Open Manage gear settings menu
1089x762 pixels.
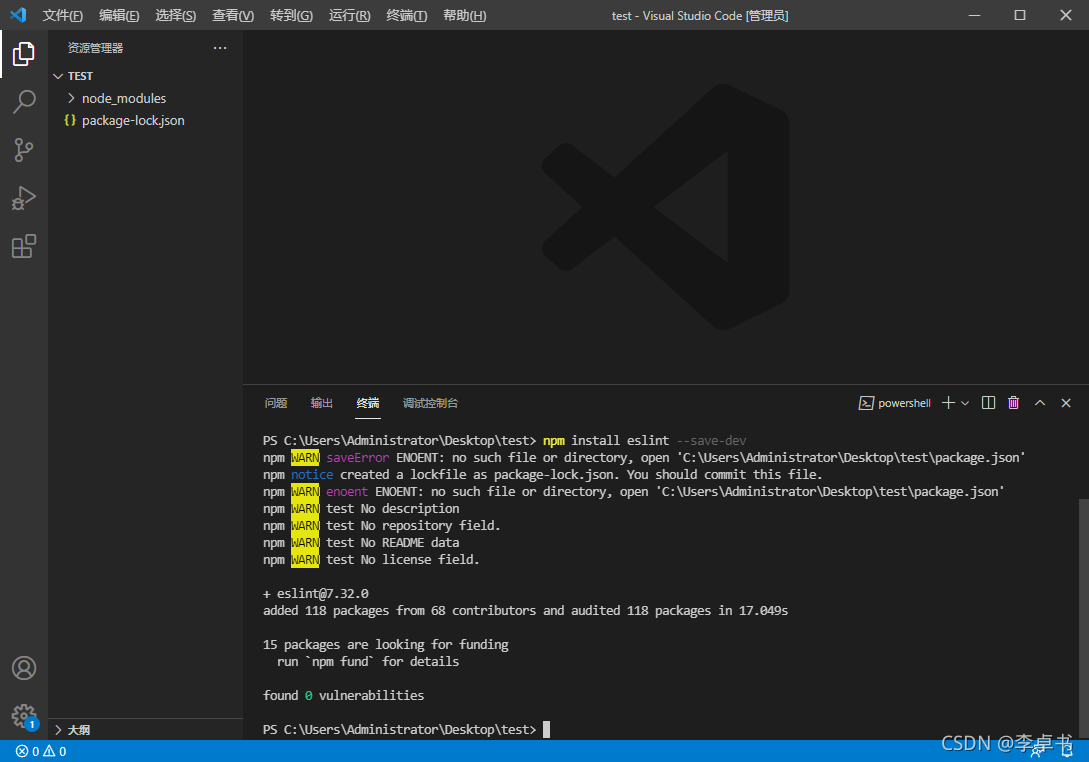click(24, 715)
